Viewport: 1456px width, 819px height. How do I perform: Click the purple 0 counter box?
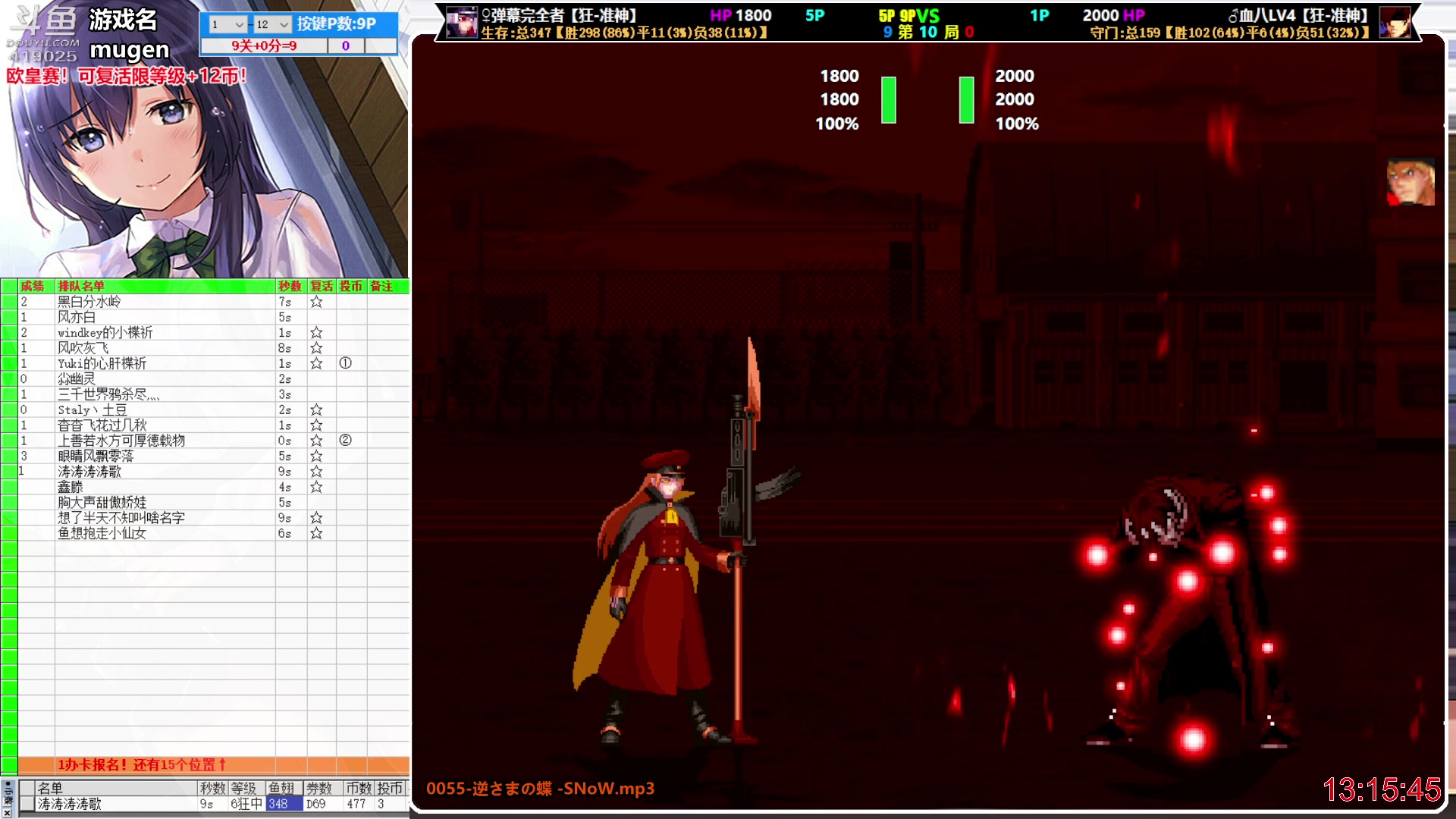[346, 46]
